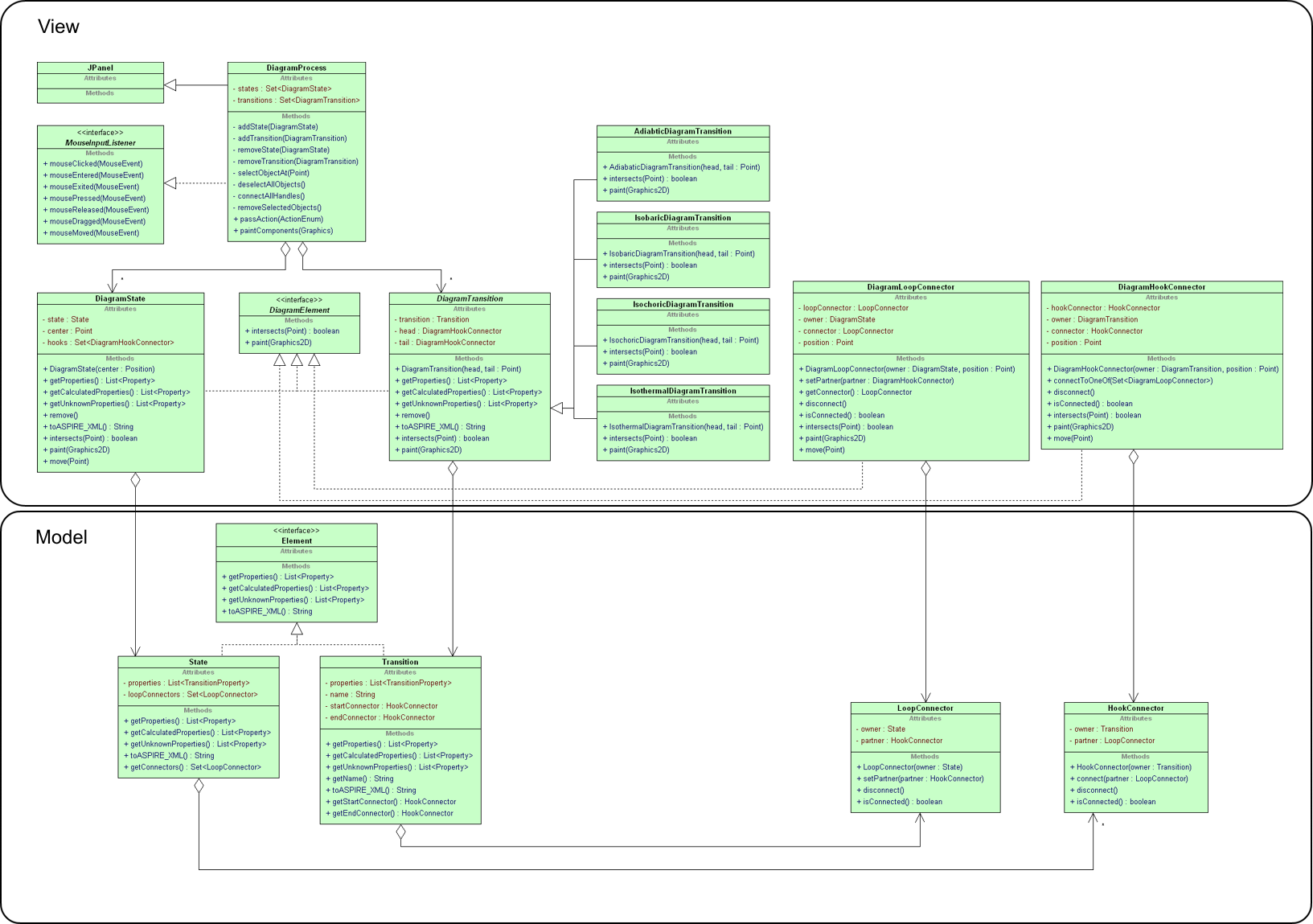Select the DiagramProcess class title
1313x924 pixels.
click(x=297, y=68)
